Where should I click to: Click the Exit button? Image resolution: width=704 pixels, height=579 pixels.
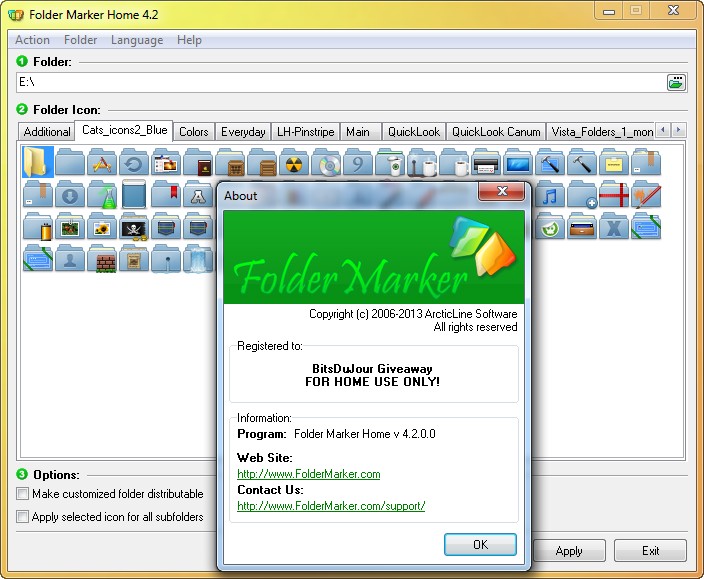pyautogui.click(x=651, y=551)
